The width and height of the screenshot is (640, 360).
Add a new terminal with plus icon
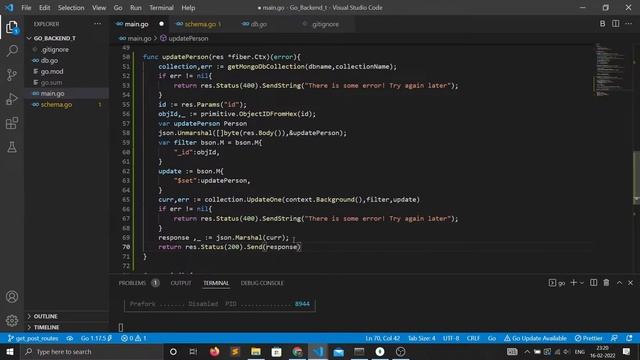(x=573, y=282)
